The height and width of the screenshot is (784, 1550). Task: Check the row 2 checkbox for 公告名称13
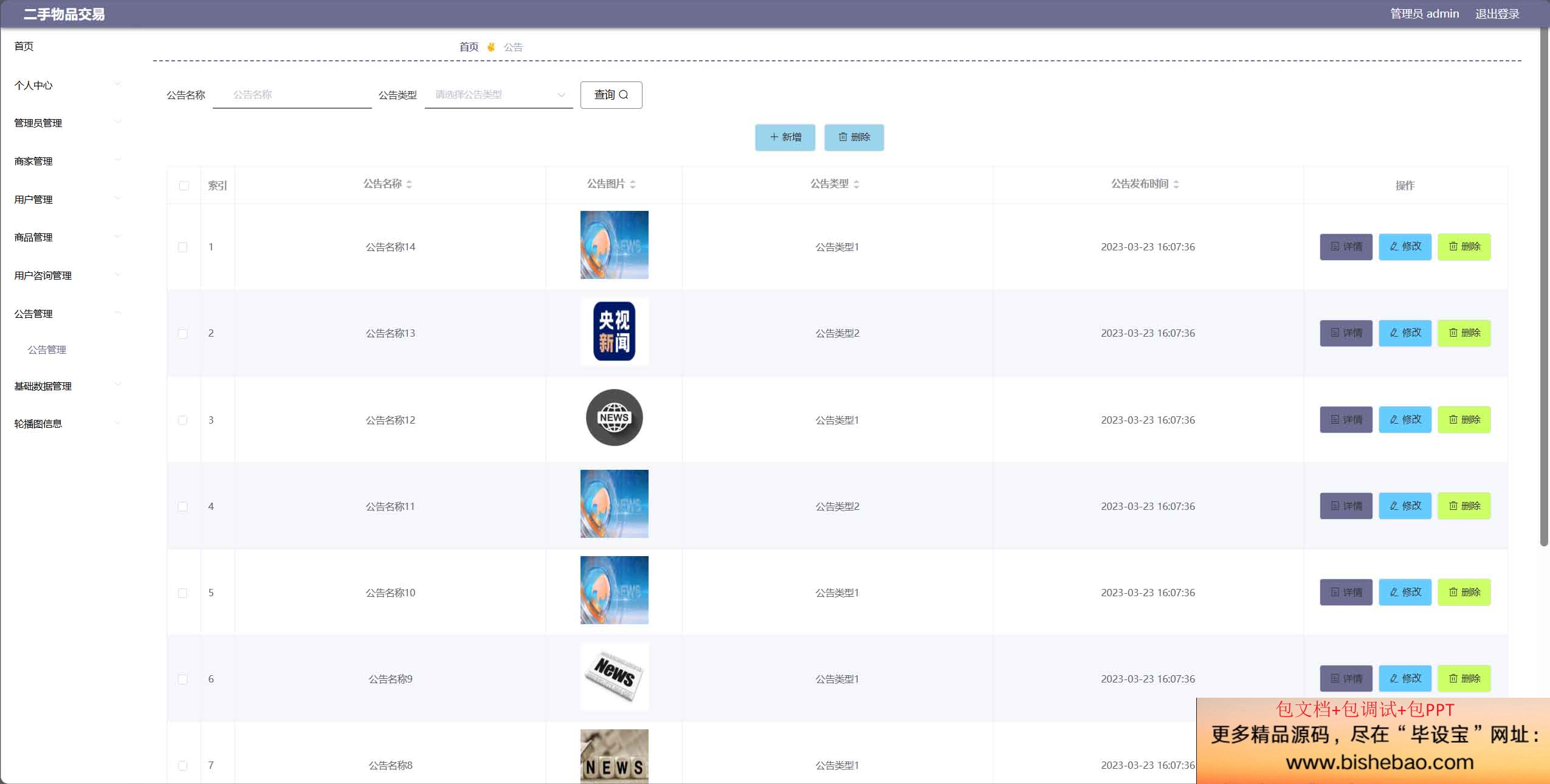pos(182,334)
